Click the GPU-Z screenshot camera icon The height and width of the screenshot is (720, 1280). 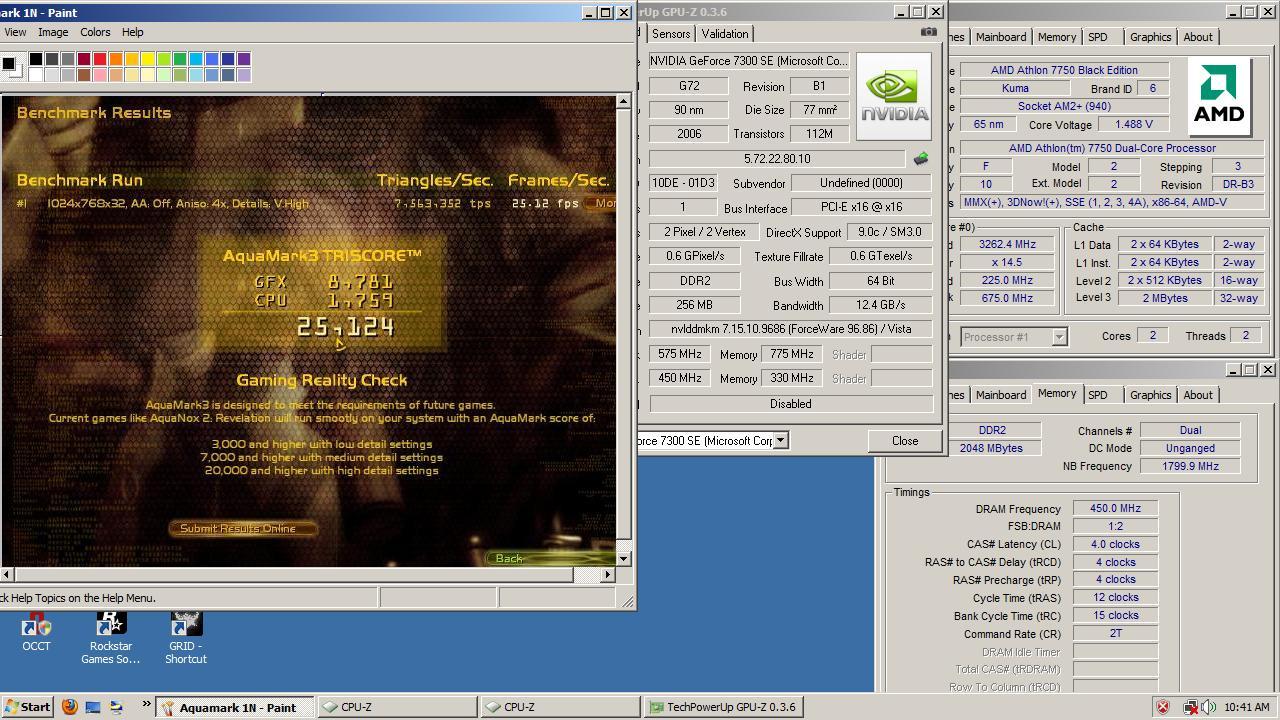coord(928,32)
